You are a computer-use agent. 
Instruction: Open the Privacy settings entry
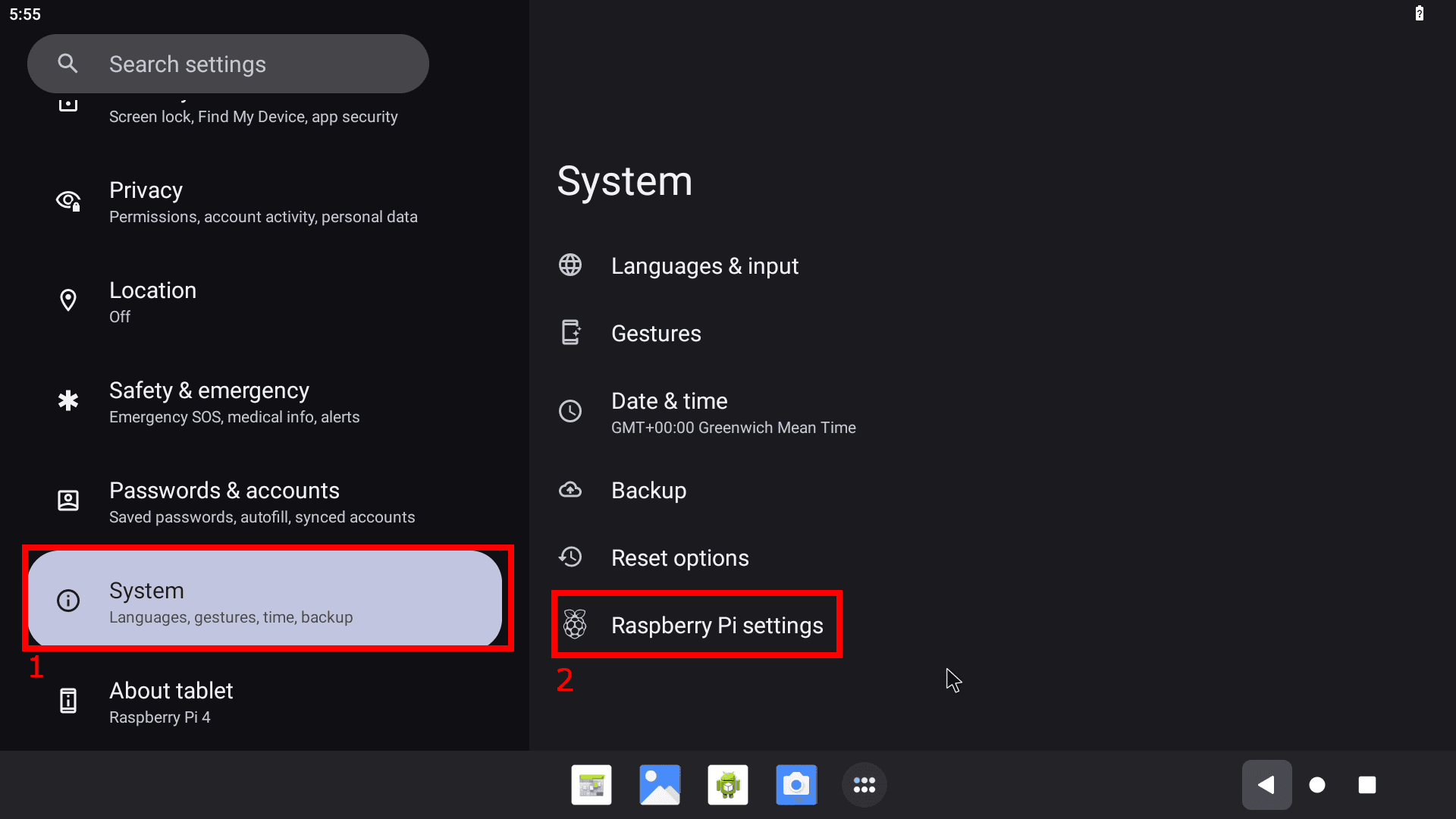coord(265,202)
